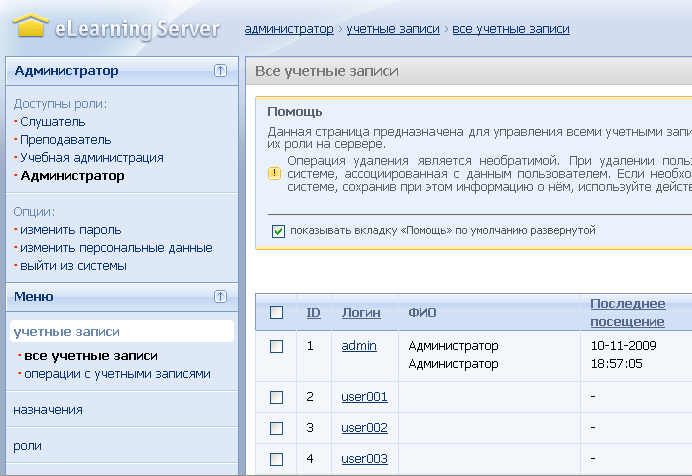Tick the checkbox next to user002

pos(277,428)
